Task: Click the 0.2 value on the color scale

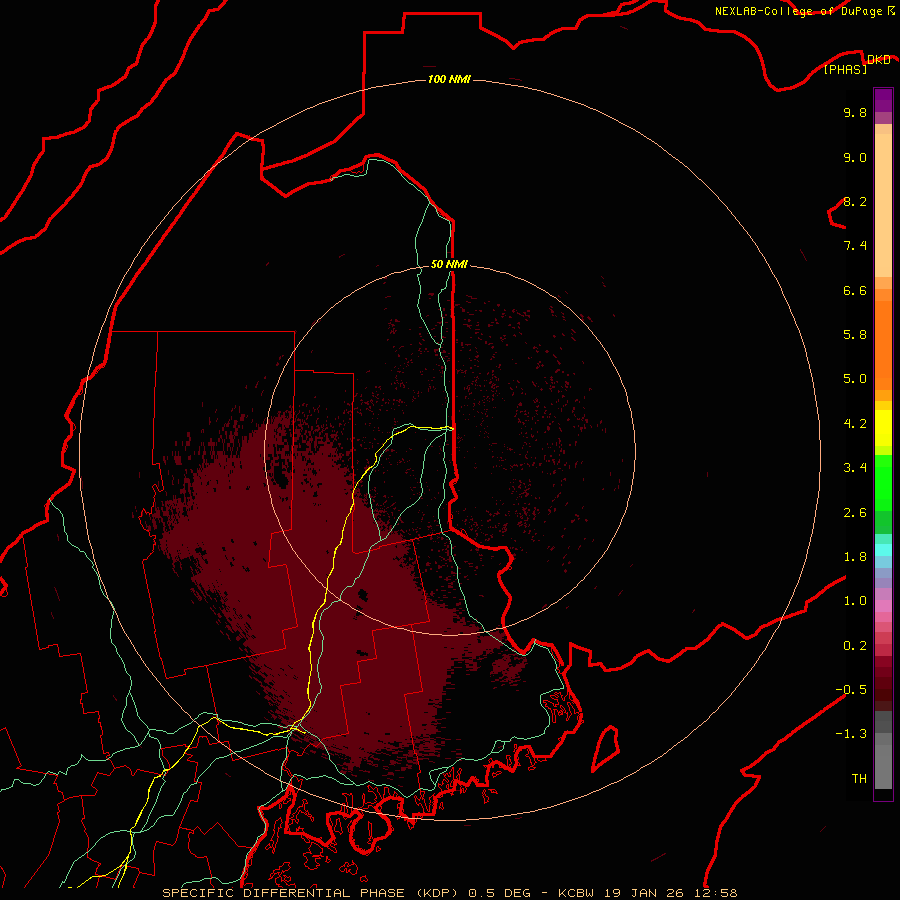Action: pyautogui.click(x=855, y=646)
